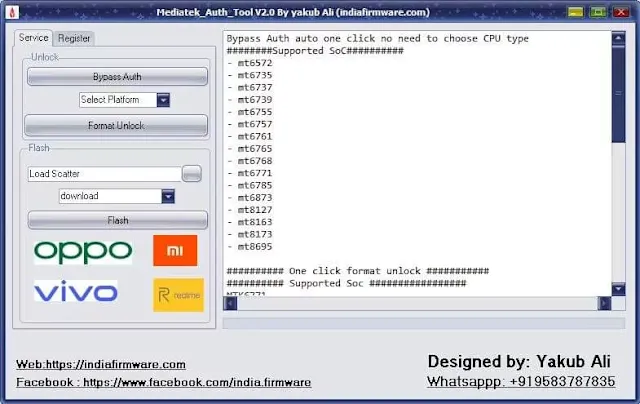Viewport: 640px width, 404px height.
Task: Click the 'Bypass Auth auto one click' log line
Action: point(378,39)
